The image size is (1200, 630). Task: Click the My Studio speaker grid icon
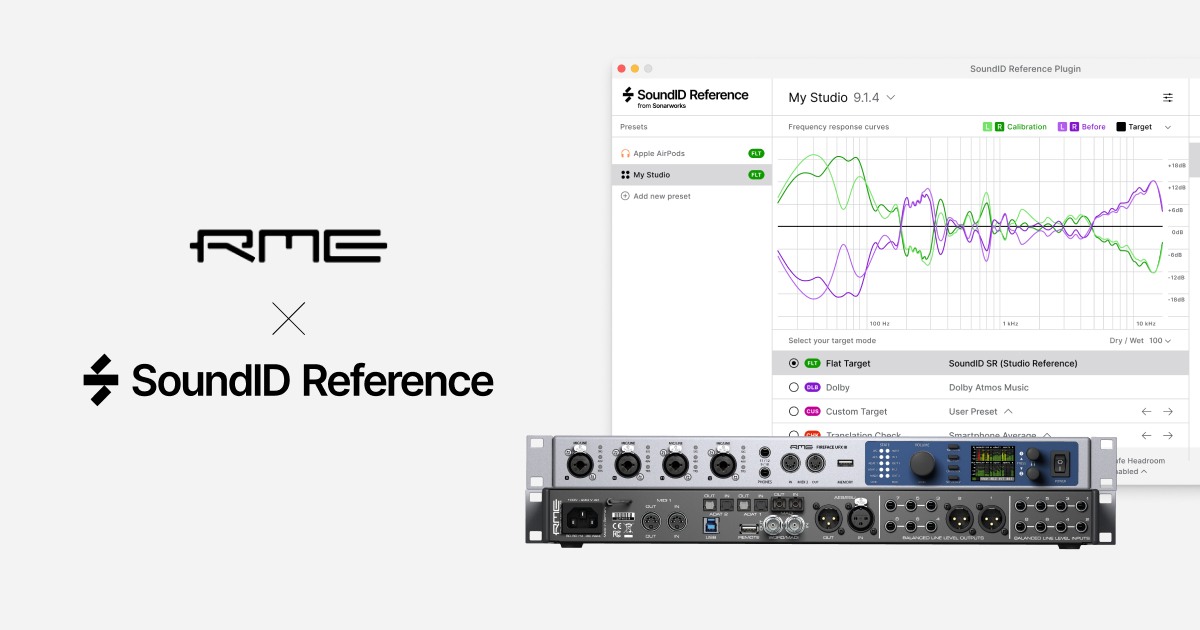pos(625,175)
